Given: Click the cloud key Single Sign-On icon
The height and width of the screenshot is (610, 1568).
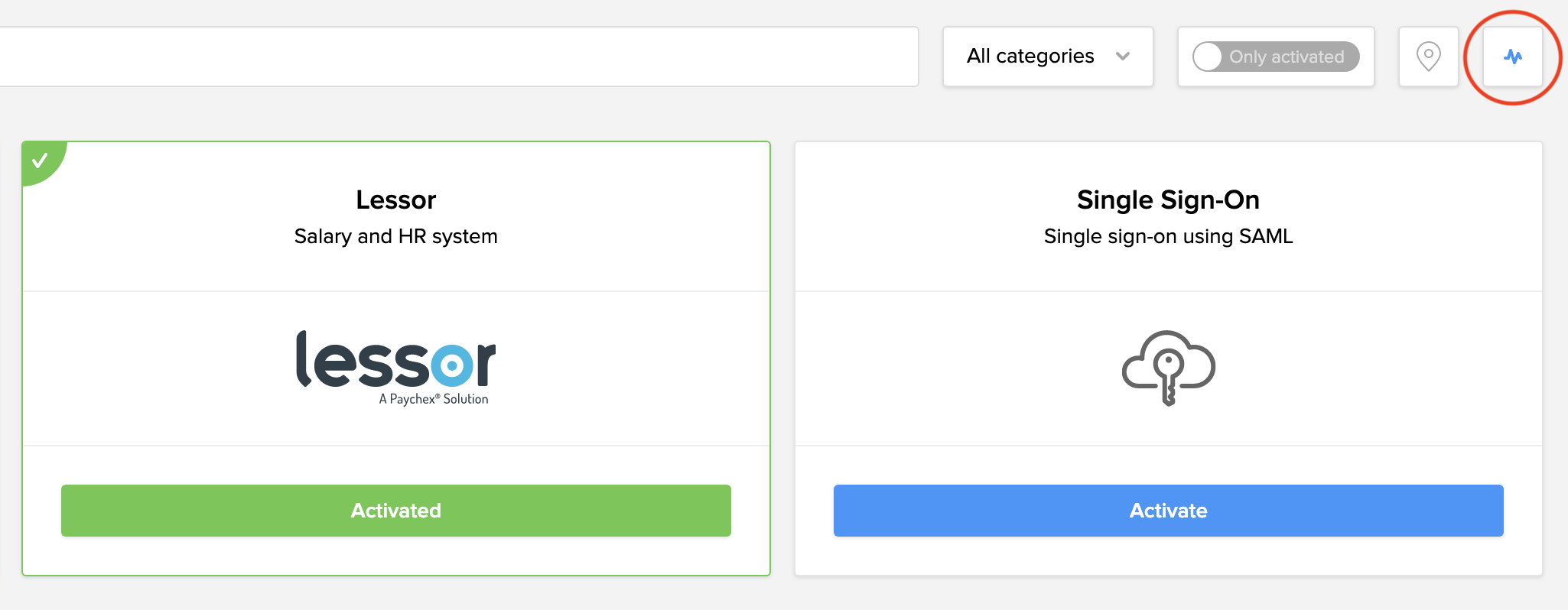Looking at the screenshot, I should tap(1168, 368).
